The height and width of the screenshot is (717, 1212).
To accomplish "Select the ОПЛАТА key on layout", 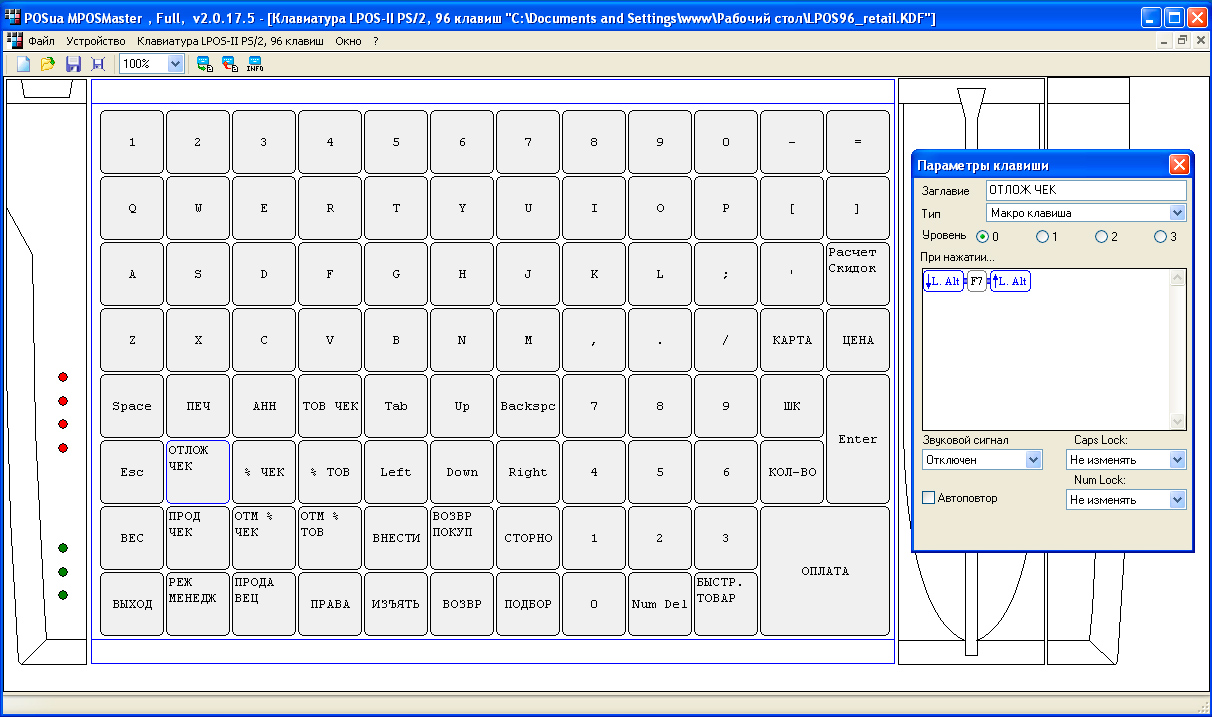I will 825,571.
